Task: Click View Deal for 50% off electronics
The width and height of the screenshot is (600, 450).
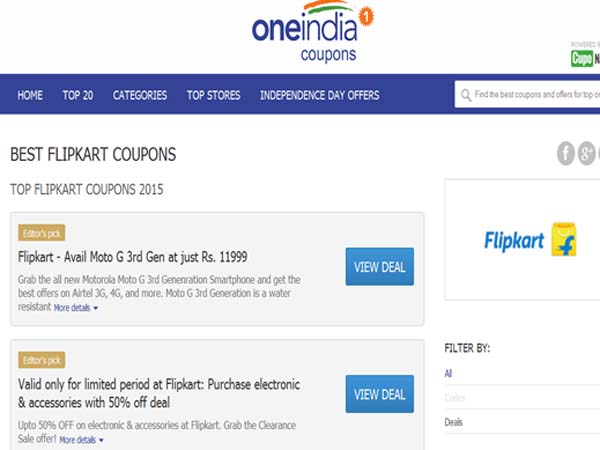Action: pos(379,394)
